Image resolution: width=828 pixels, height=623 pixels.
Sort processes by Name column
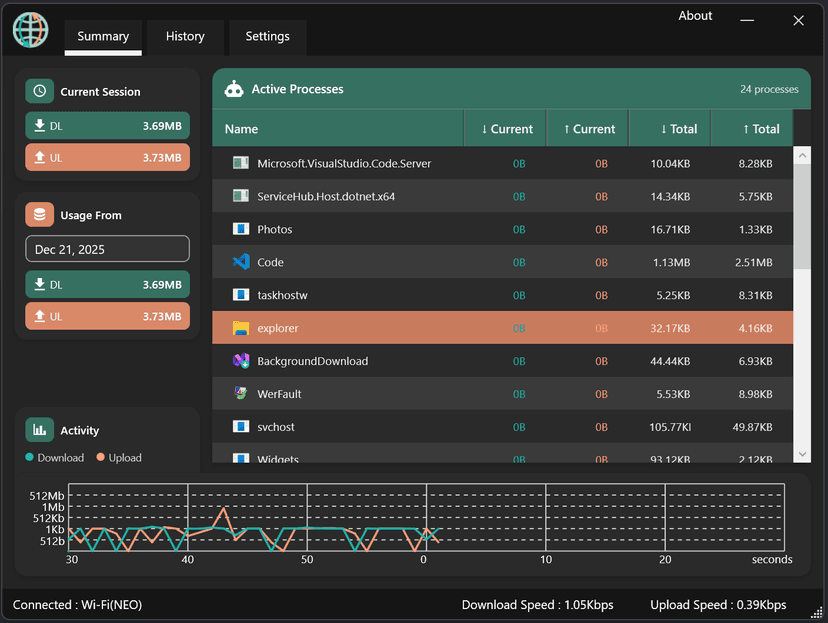click(x=338, y=128)
